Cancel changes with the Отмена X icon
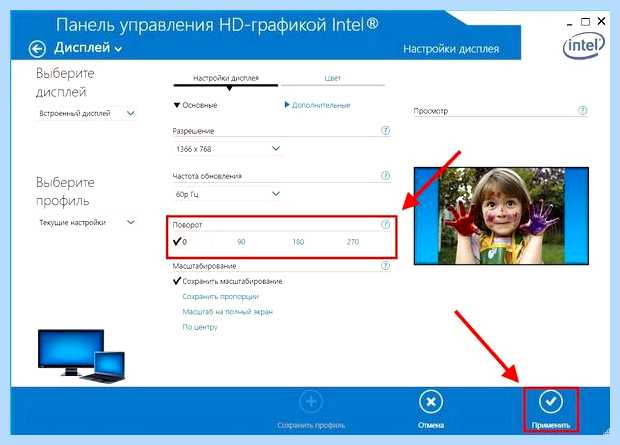Image resolution: width=620 pixels, height=445 pixels. 431,402
